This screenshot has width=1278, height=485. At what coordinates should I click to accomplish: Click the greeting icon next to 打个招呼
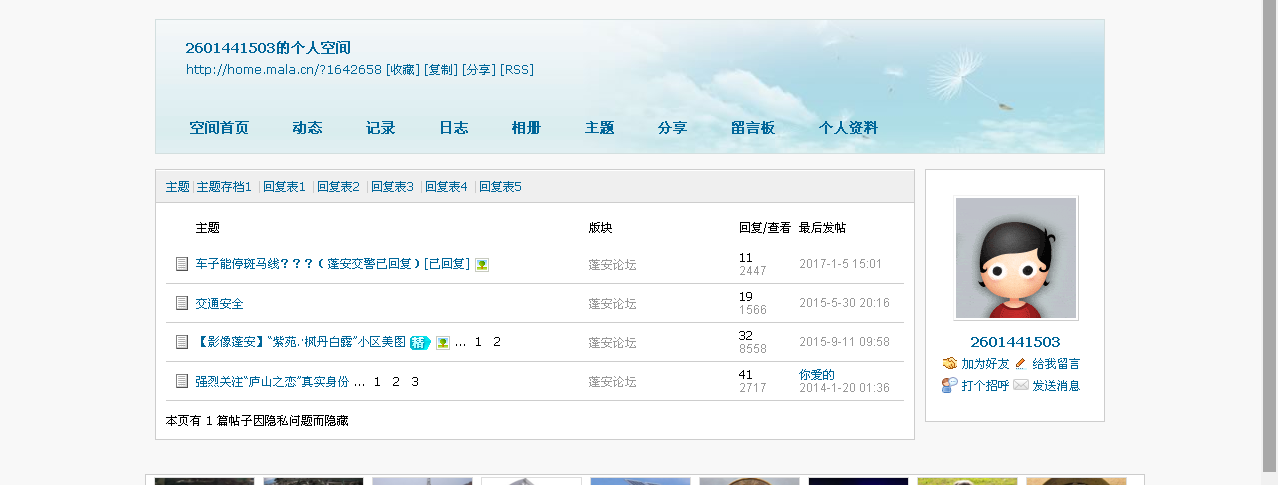pos(949,385)
